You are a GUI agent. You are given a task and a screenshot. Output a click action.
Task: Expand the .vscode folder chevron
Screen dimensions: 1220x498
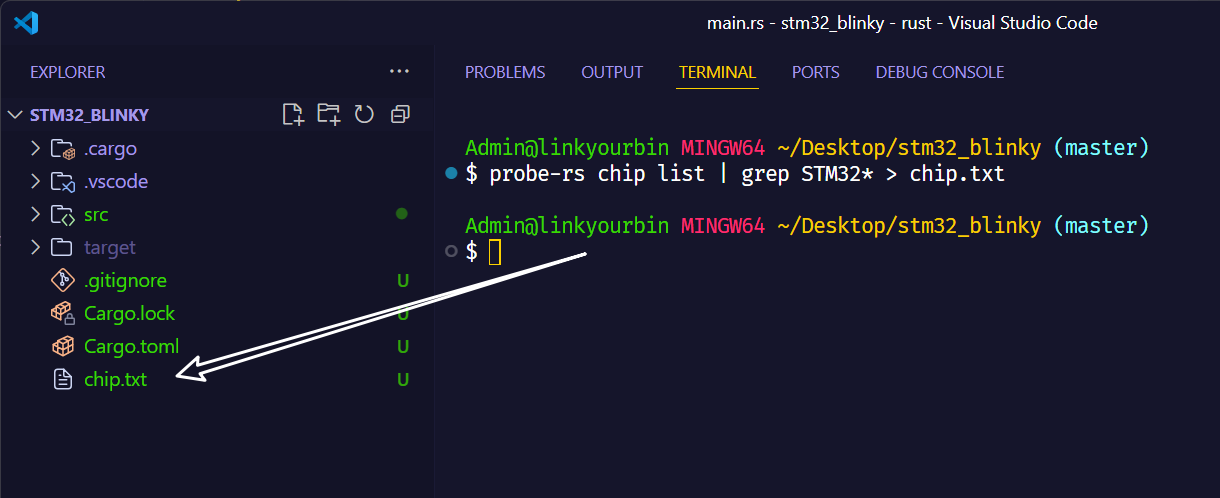click(x=36, y=182)
